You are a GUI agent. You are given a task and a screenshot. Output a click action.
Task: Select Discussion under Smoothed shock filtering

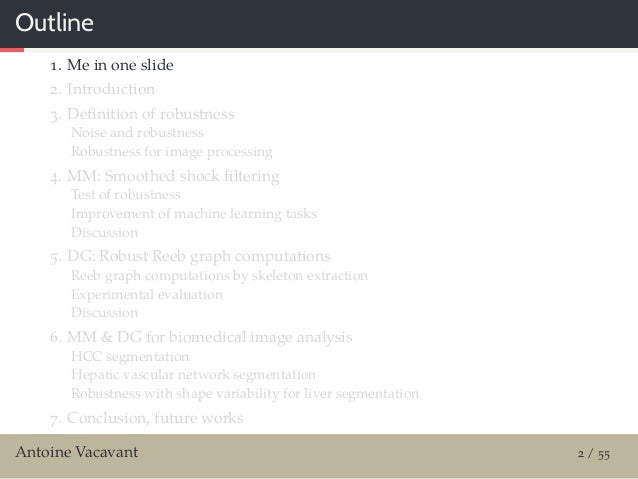tap(105, 232)
